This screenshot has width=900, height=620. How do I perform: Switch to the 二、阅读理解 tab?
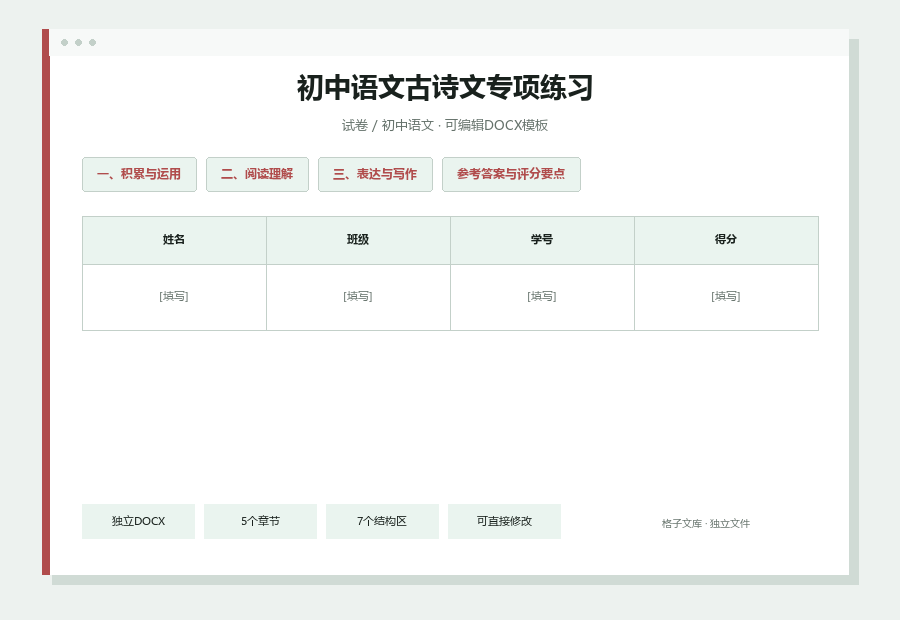[x=257, y=174]
